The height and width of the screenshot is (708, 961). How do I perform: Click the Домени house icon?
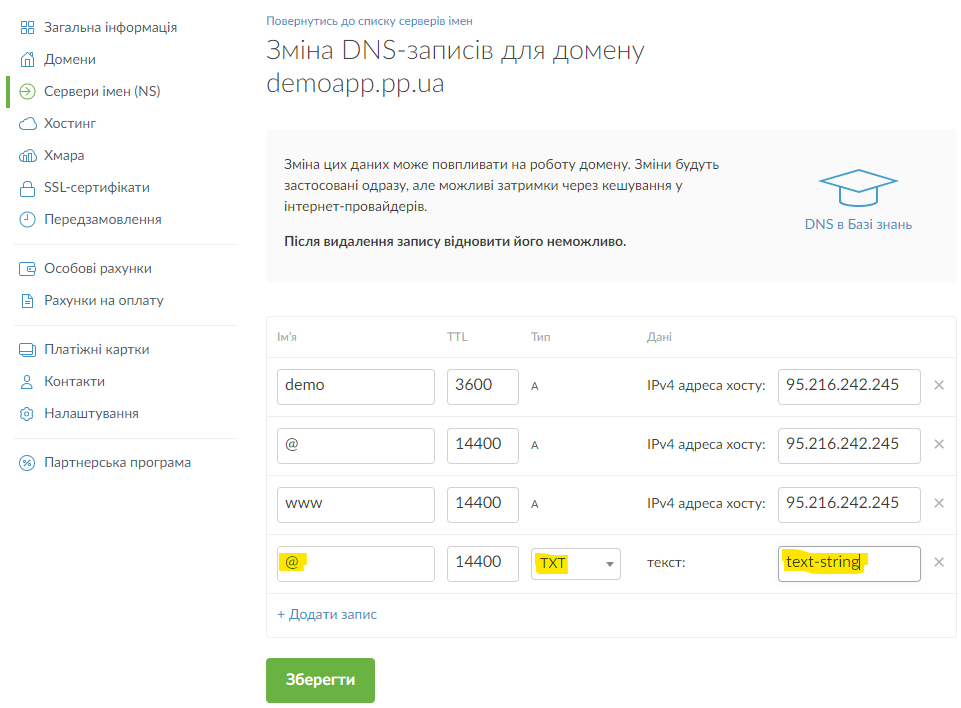[x=27, y=59]
